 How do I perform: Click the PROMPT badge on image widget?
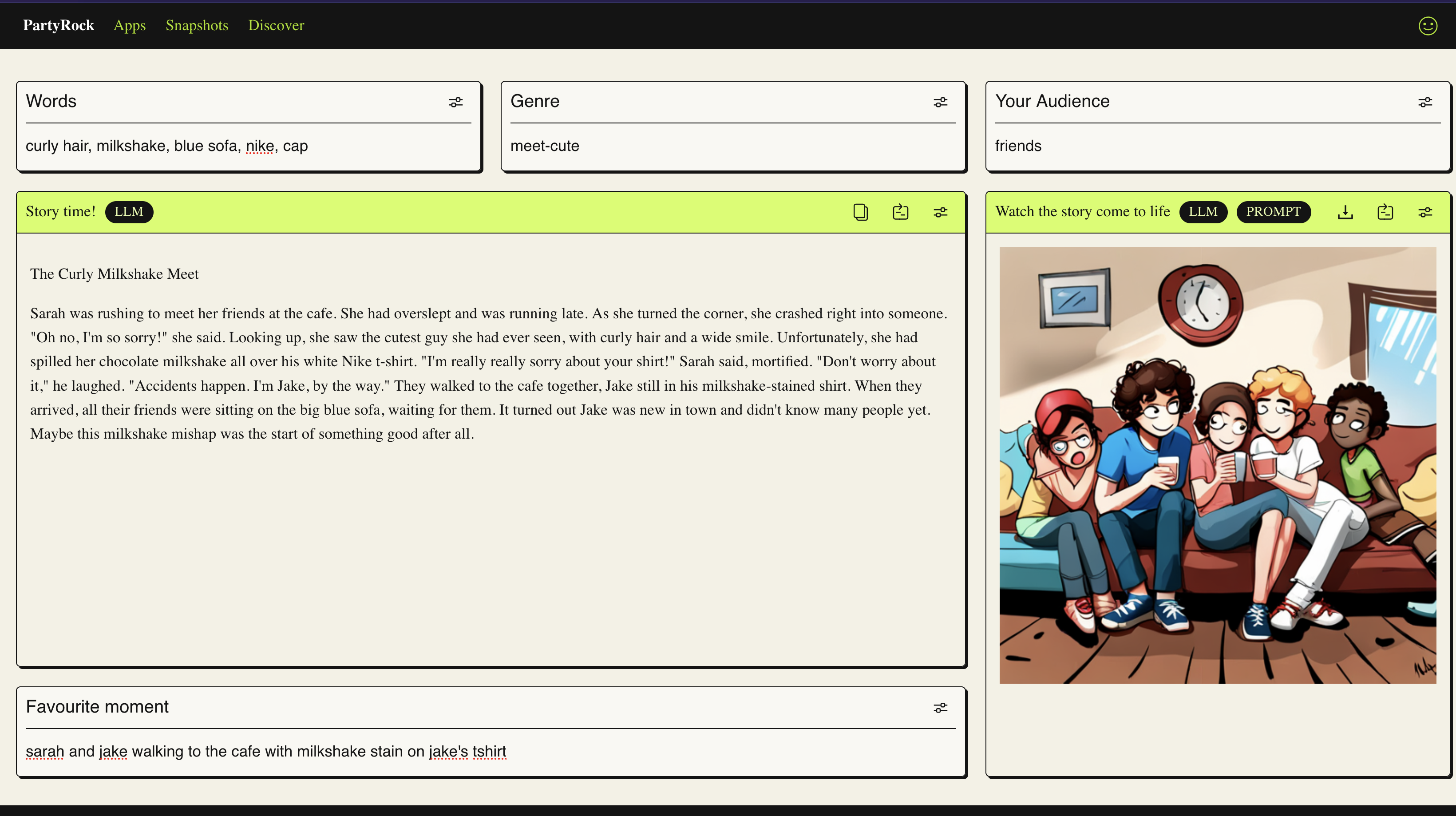(x=1273, y=212)
